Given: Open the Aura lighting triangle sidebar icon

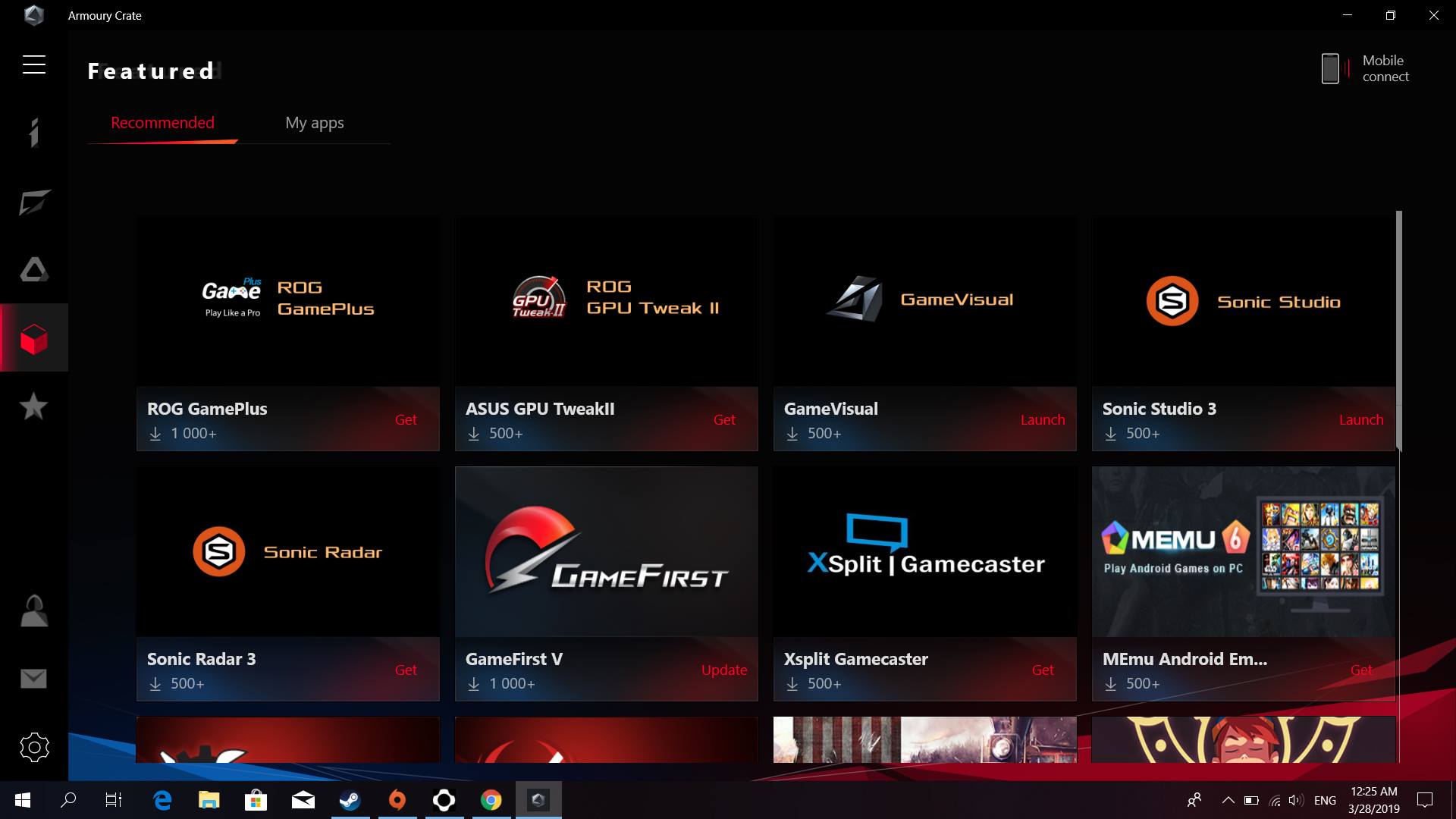Looking at the screenshot, I should (34, 269).
